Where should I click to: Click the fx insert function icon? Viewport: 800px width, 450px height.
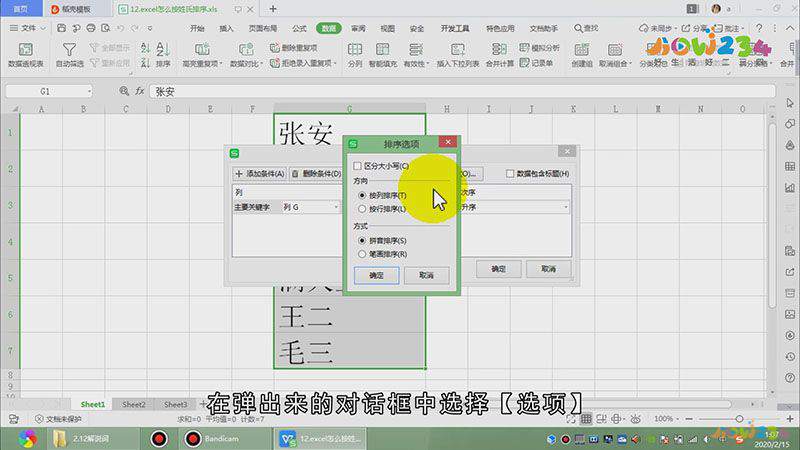point(139,91)
